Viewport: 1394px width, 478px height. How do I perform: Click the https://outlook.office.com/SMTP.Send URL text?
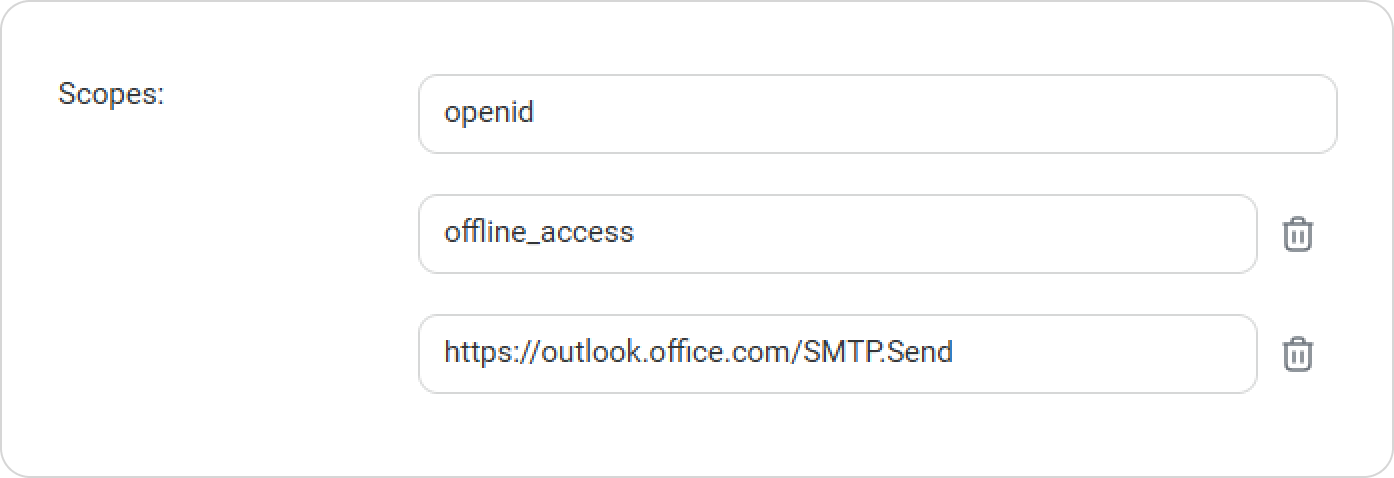tap(698, 353)
